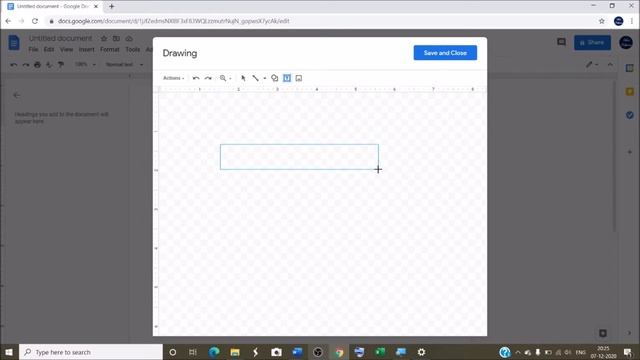Open the File menu in Docs
Screen dimensions: 640x360
click(x=33, y=49)
